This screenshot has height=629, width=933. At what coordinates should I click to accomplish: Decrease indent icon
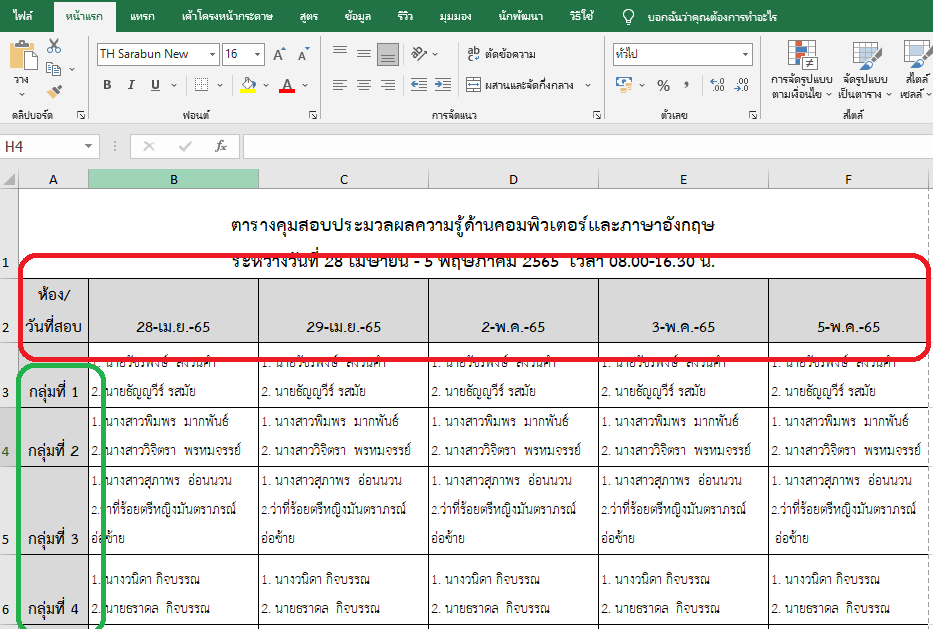419,85
